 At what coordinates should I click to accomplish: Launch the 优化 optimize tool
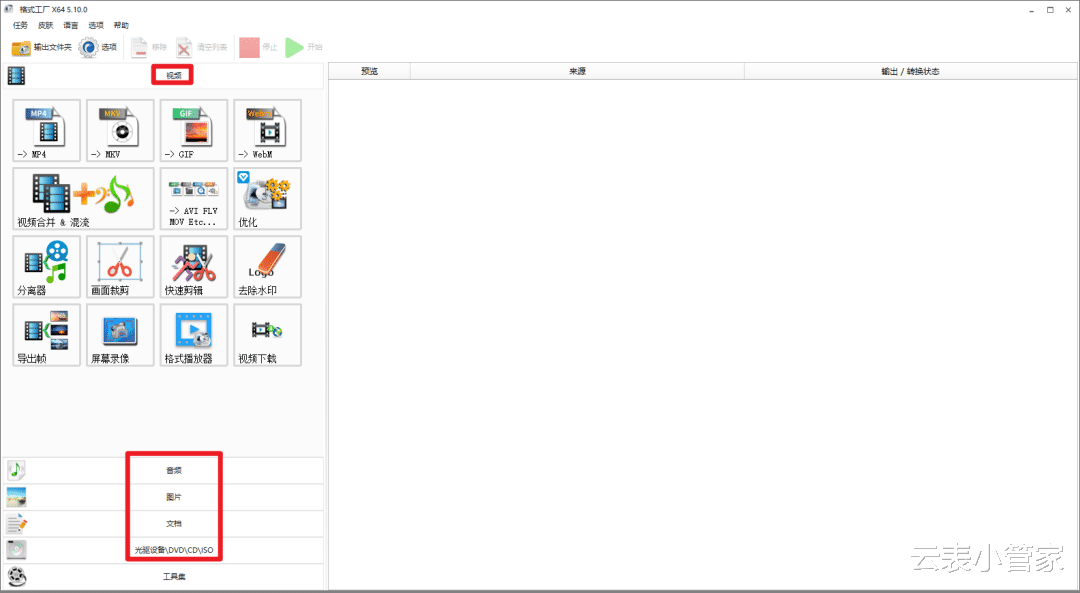point(267,199)
